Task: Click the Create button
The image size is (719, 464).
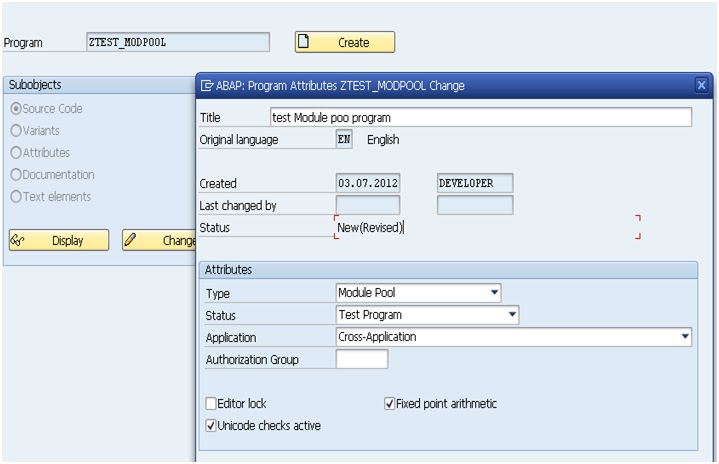Action: pyautogui.click(x=345, y=42)
